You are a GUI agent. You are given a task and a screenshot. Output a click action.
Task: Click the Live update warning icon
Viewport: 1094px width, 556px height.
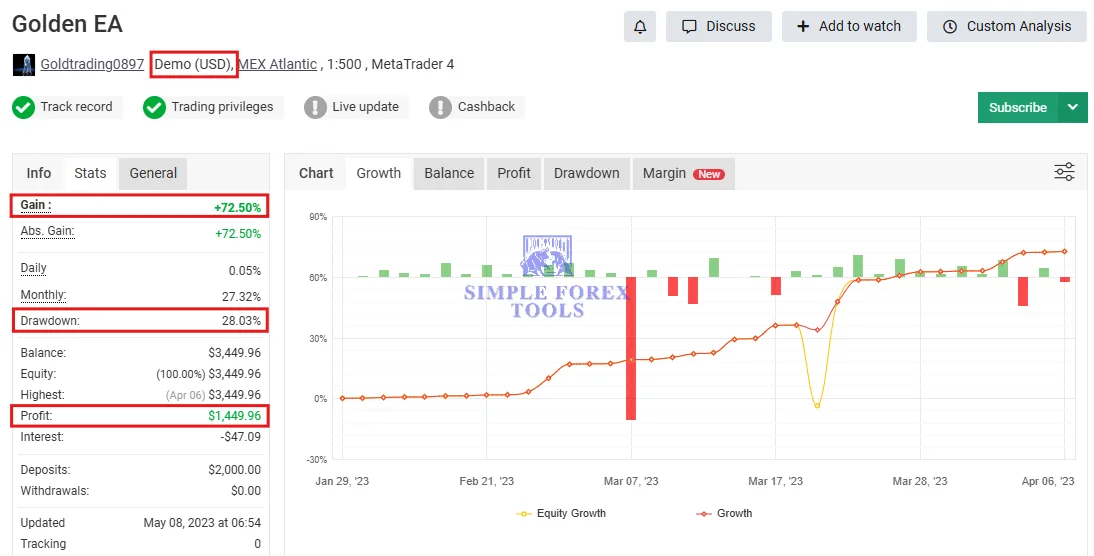[x=315, y=107]
